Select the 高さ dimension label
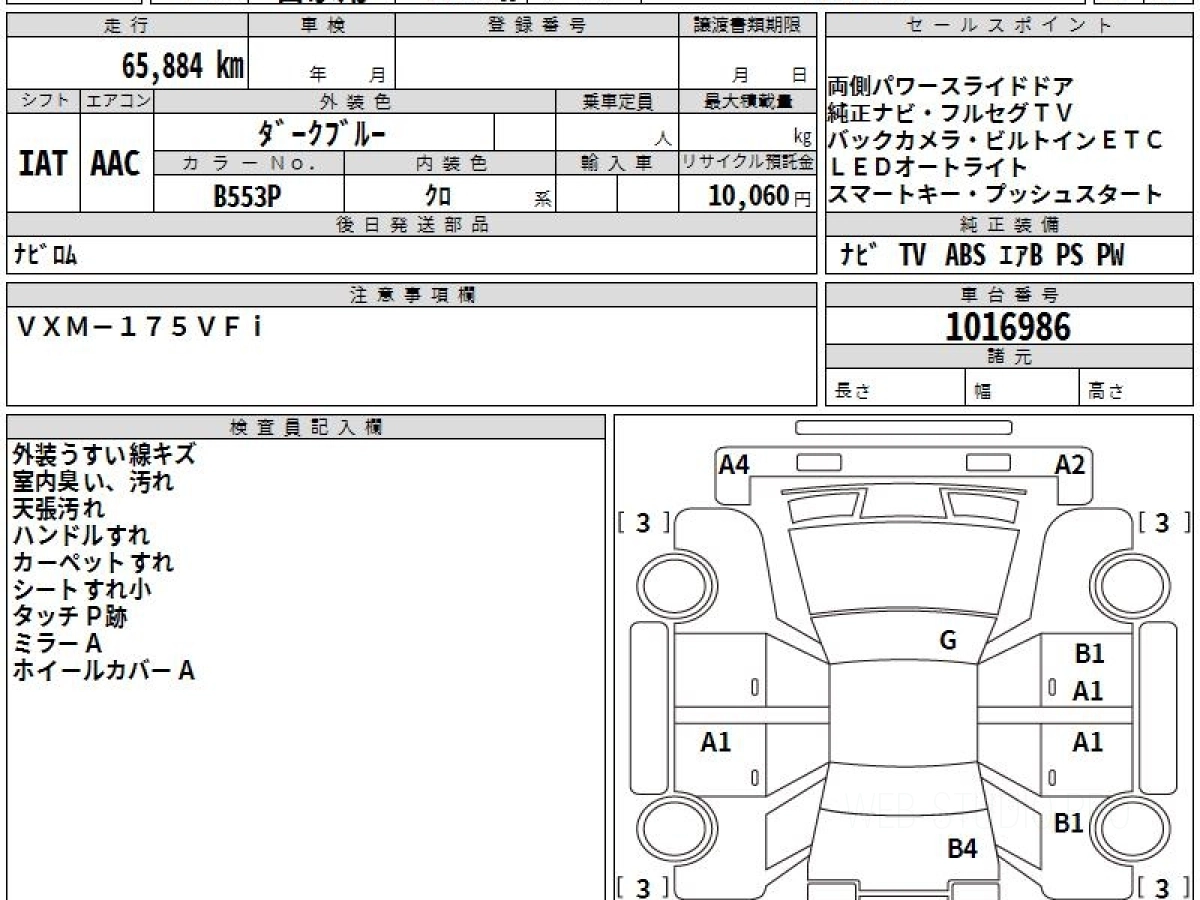This screenshot has height=900, width=1200. coord(1107,392)
